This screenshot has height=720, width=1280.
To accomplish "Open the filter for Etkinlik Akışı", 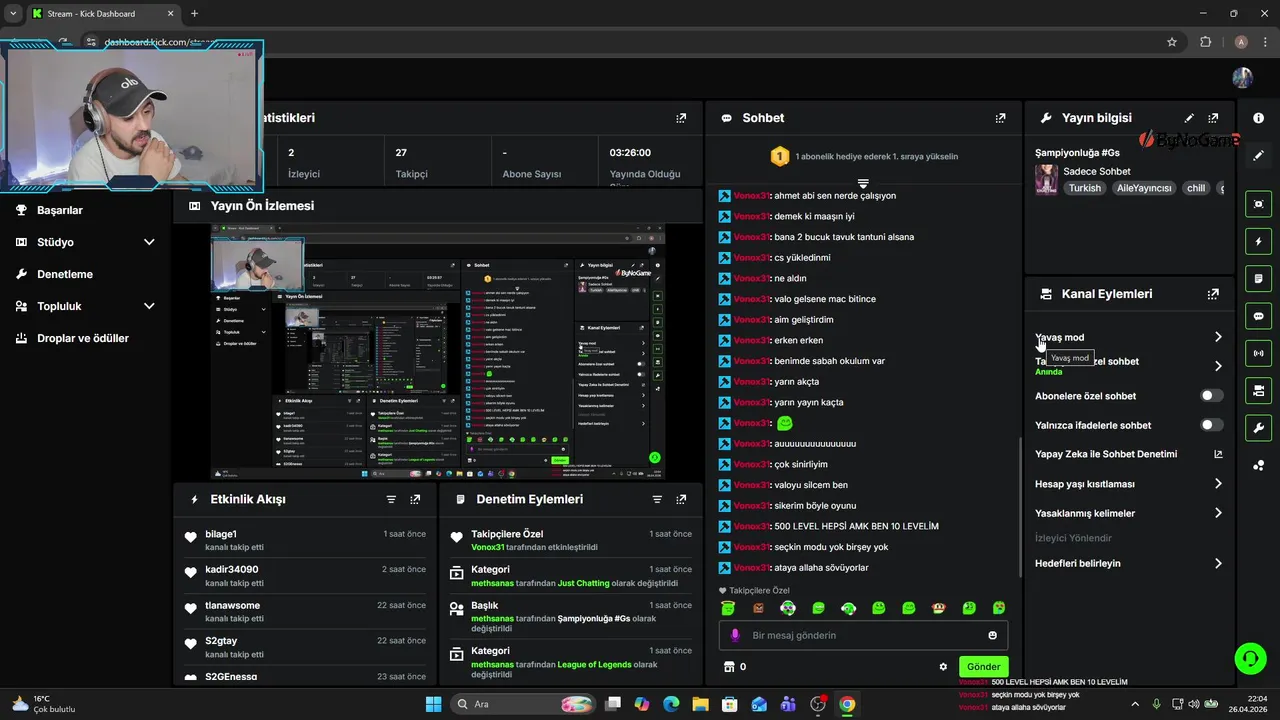I will [x=391, y=499].
